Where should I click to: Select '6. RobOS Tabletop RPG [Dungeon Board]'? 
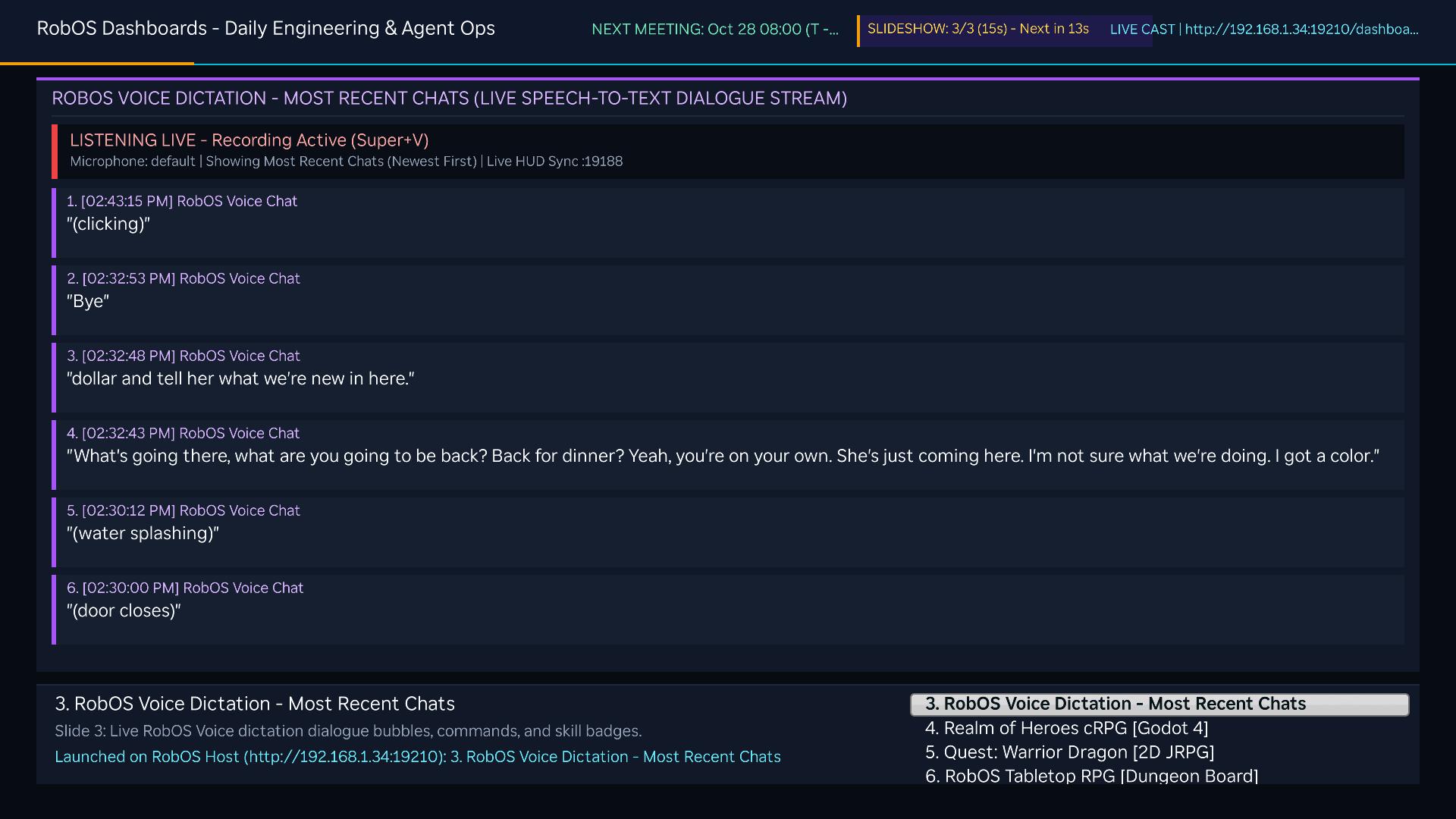click(1091, 776)
